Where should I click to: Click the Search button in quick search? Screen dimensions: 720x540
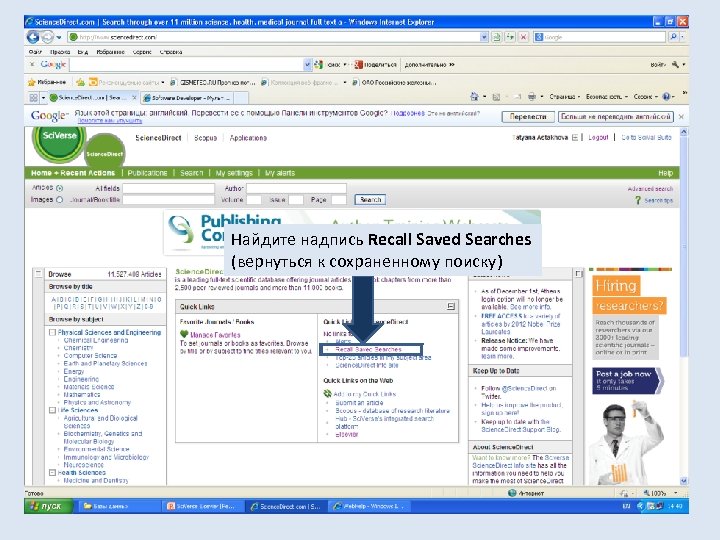[370, 200]
